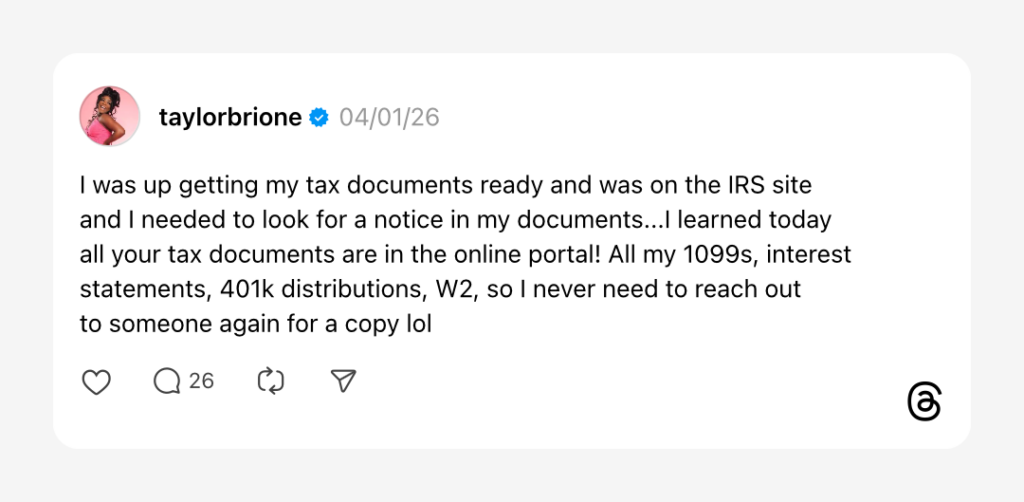
Task: Open the post via the 04/01/26 date
Action: (x=389, y=118)
